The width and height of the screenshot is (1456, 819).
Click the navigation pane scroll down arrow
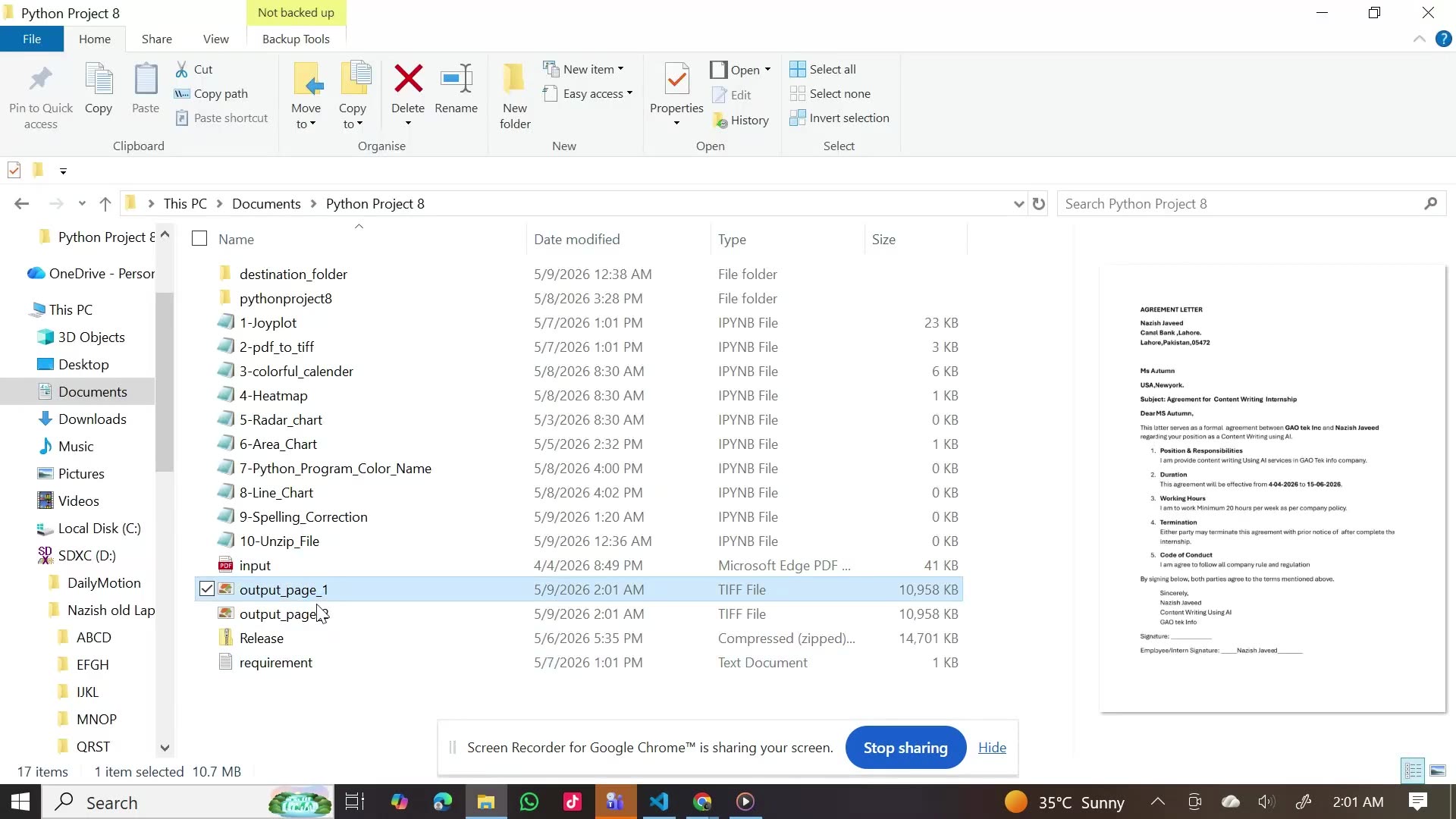click(x=165, y=748)
